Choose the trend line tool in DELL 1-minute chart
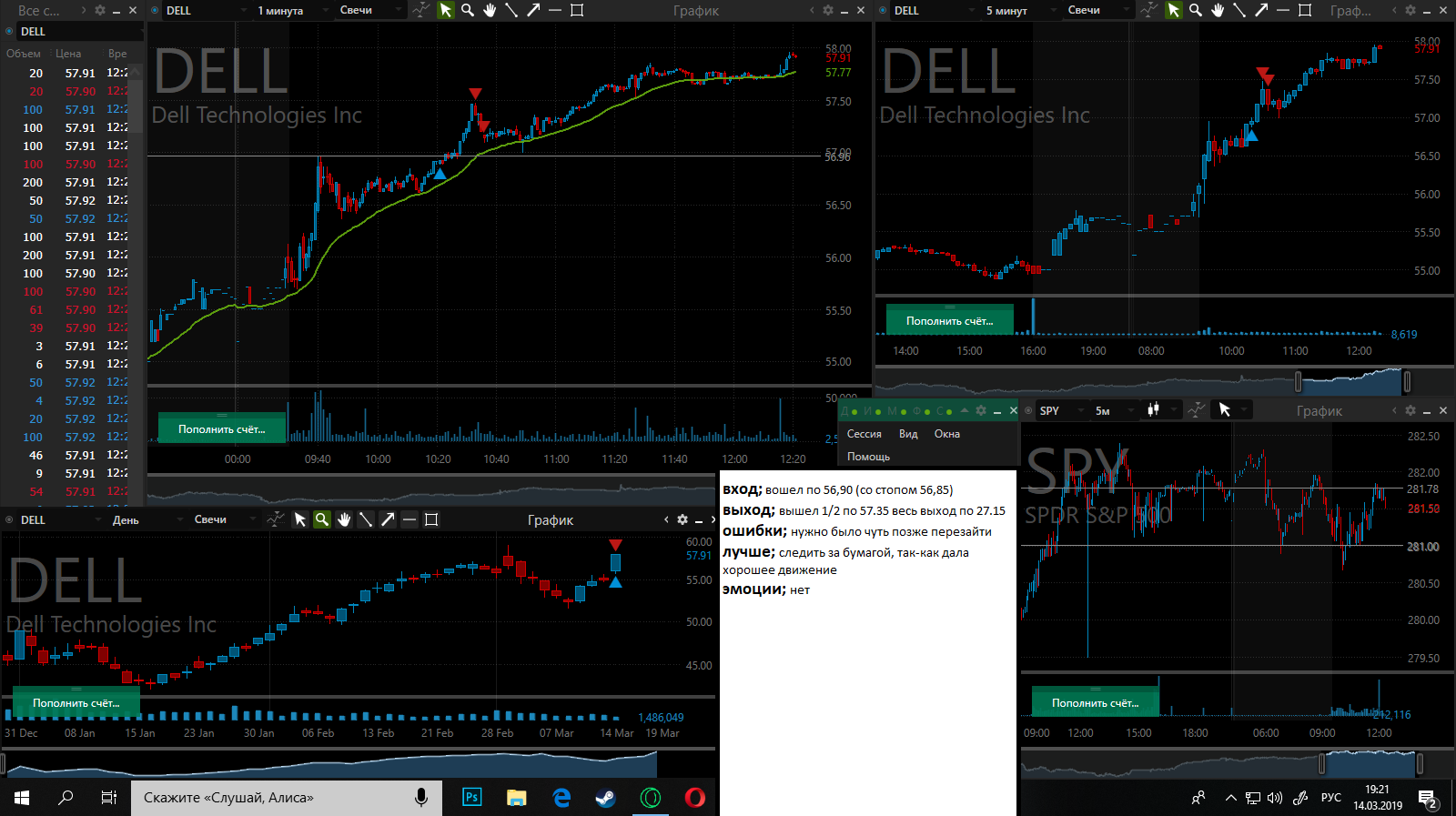 pos(511,10)
